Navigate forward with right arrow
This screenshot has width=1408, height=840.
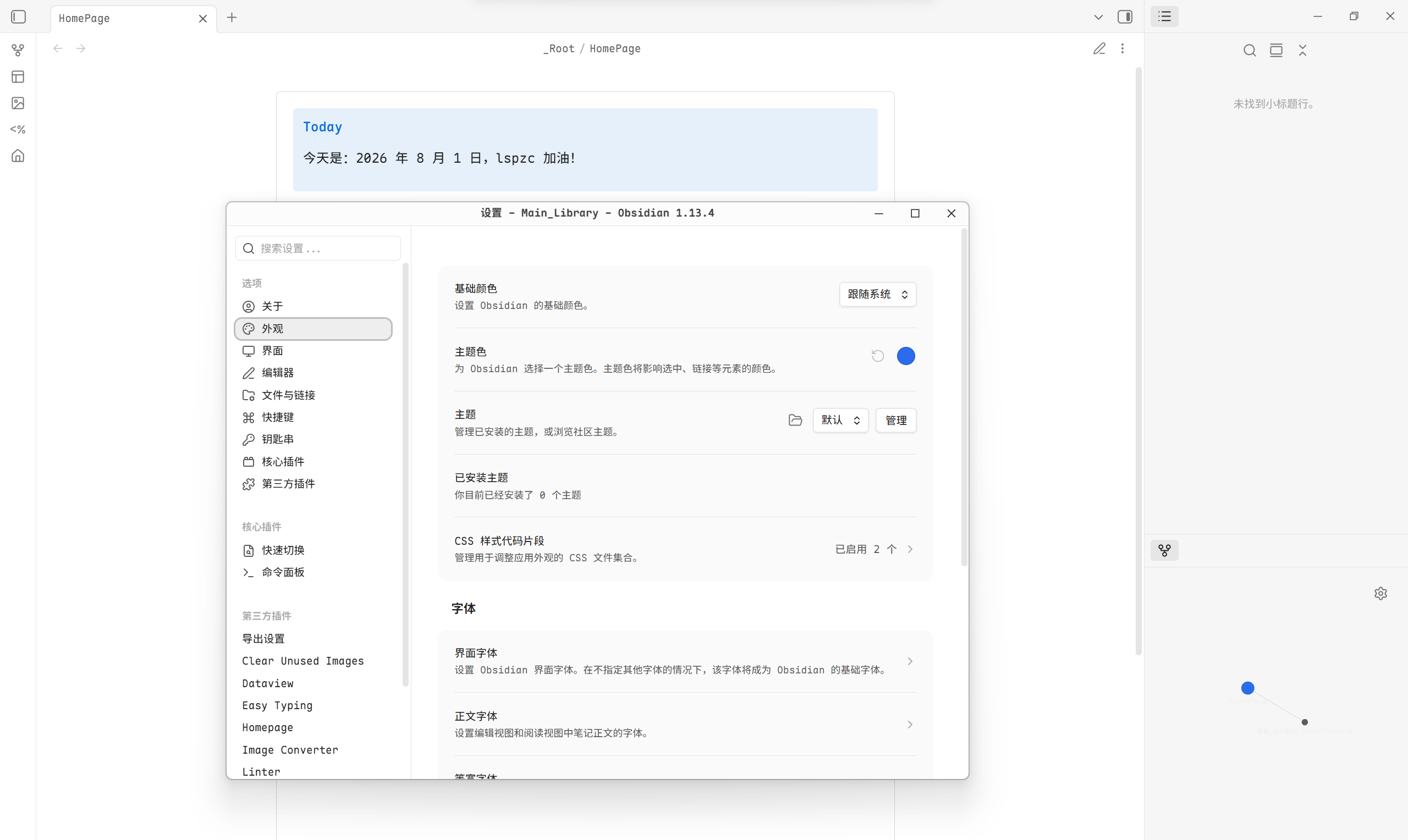[x=81, y=49]
